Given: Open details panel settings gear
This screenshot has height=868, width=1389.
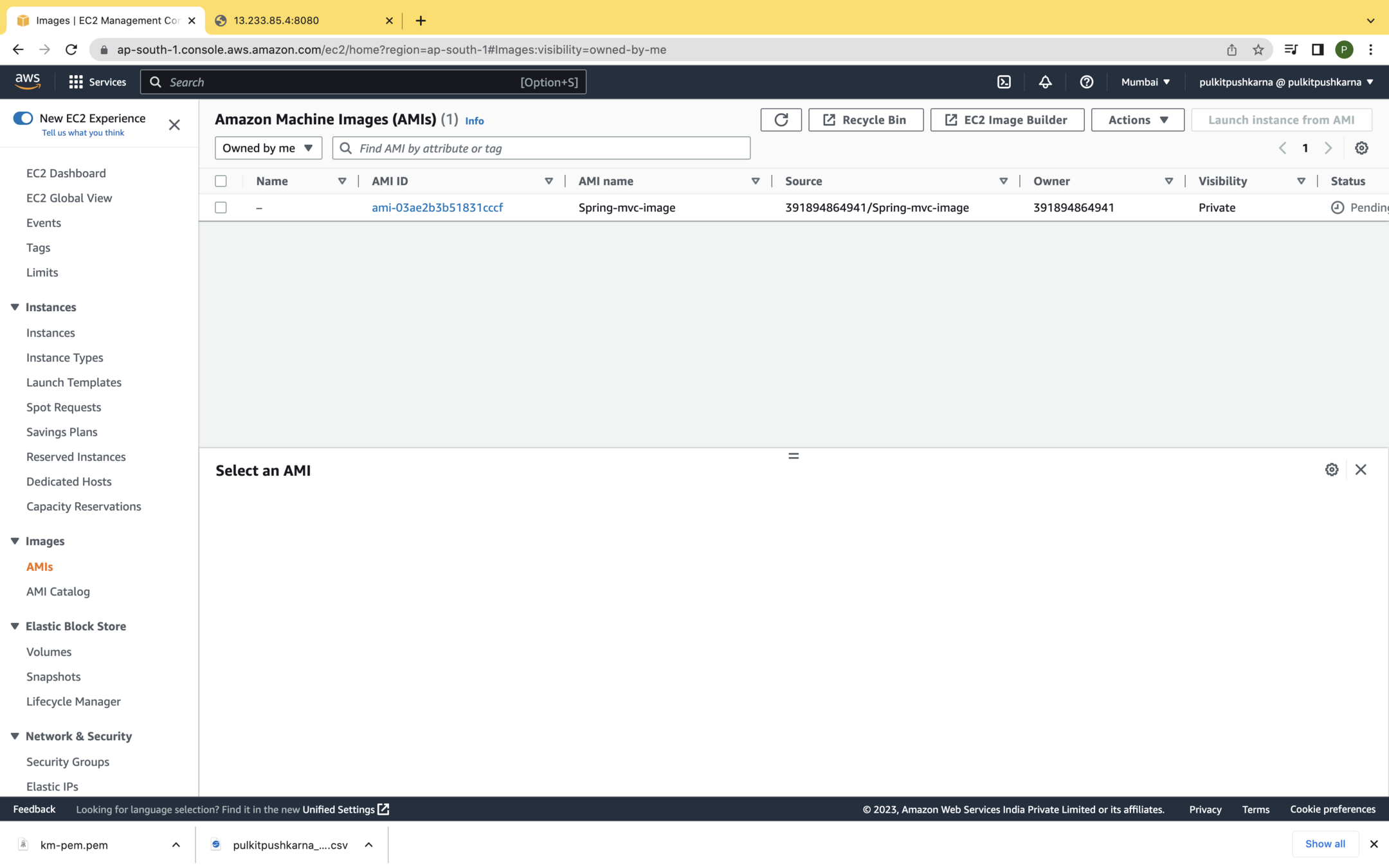Looking at the screenshot, I should 1331,469.
